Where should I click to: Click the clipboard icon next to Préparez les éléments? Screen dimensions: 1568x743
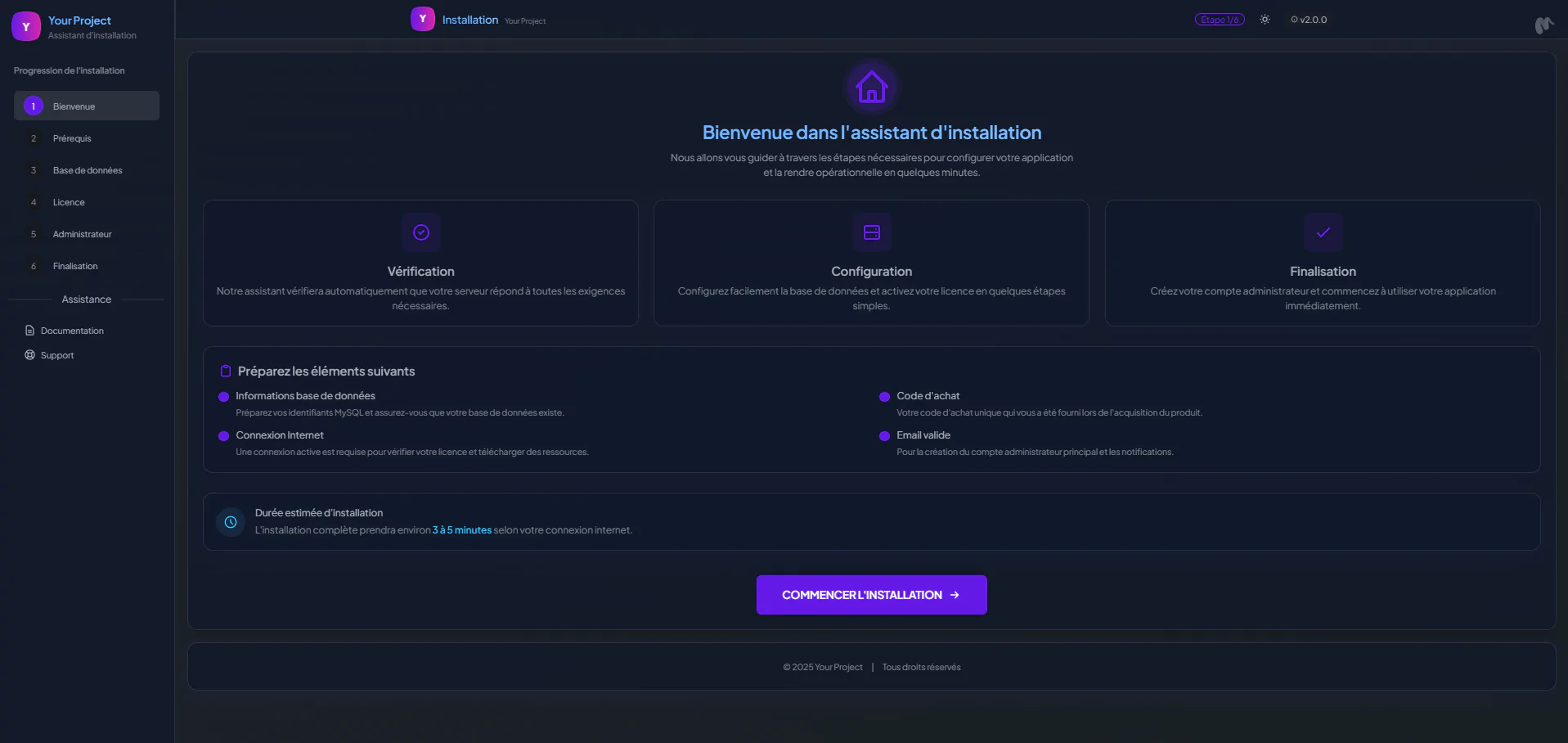click(226, 371)
